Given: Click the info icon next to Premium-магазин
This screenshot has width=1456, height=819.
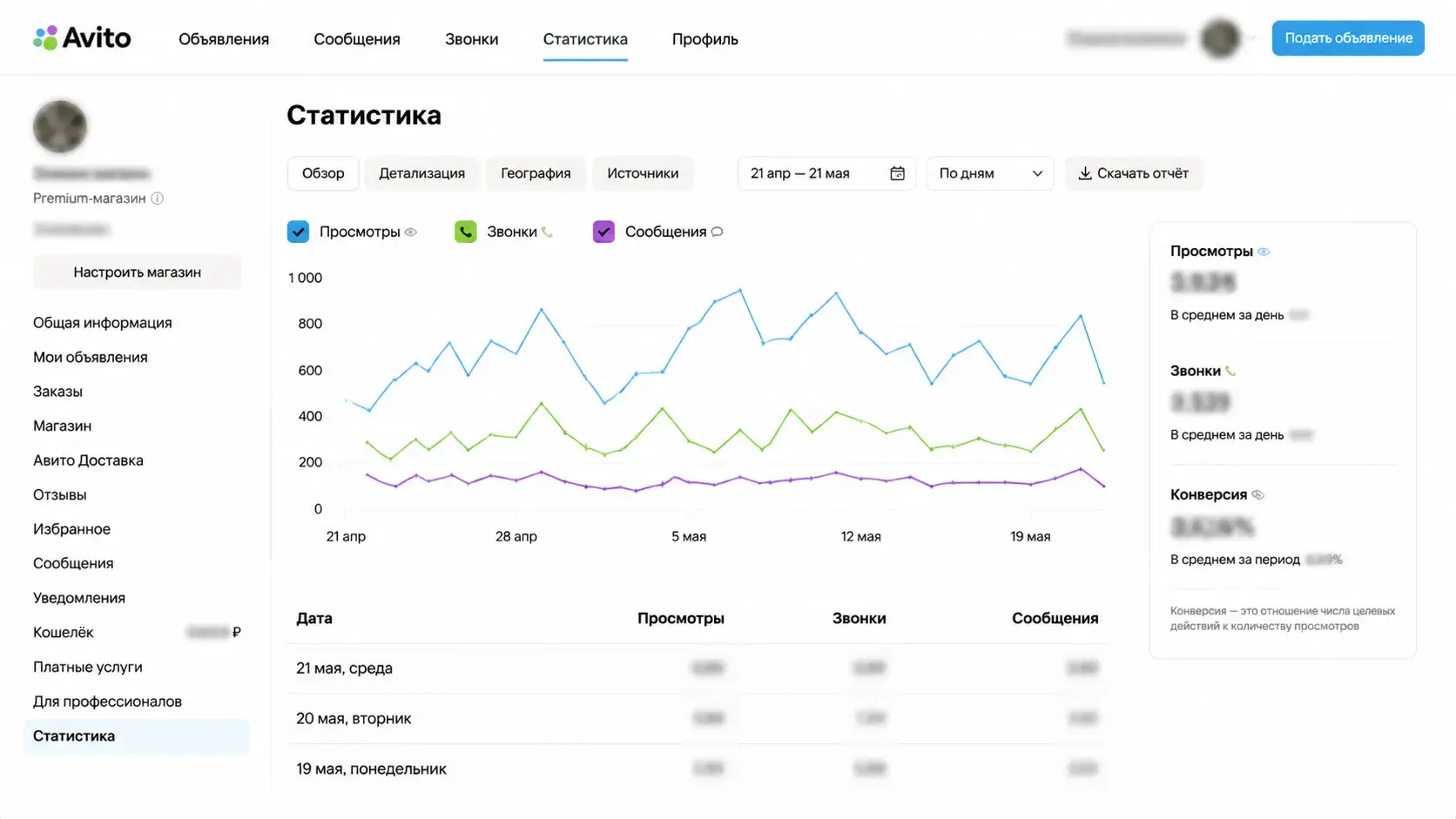Looking at the screenshot, I should point(157,198).
